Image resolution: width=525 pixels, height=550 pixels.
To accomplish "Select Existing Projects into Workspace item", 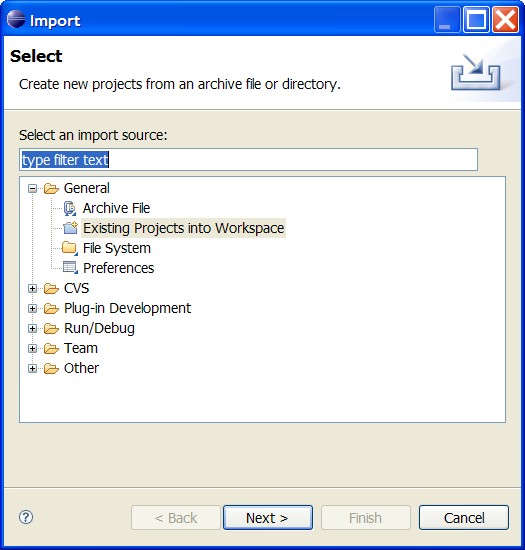I will (x=183, y=228).
